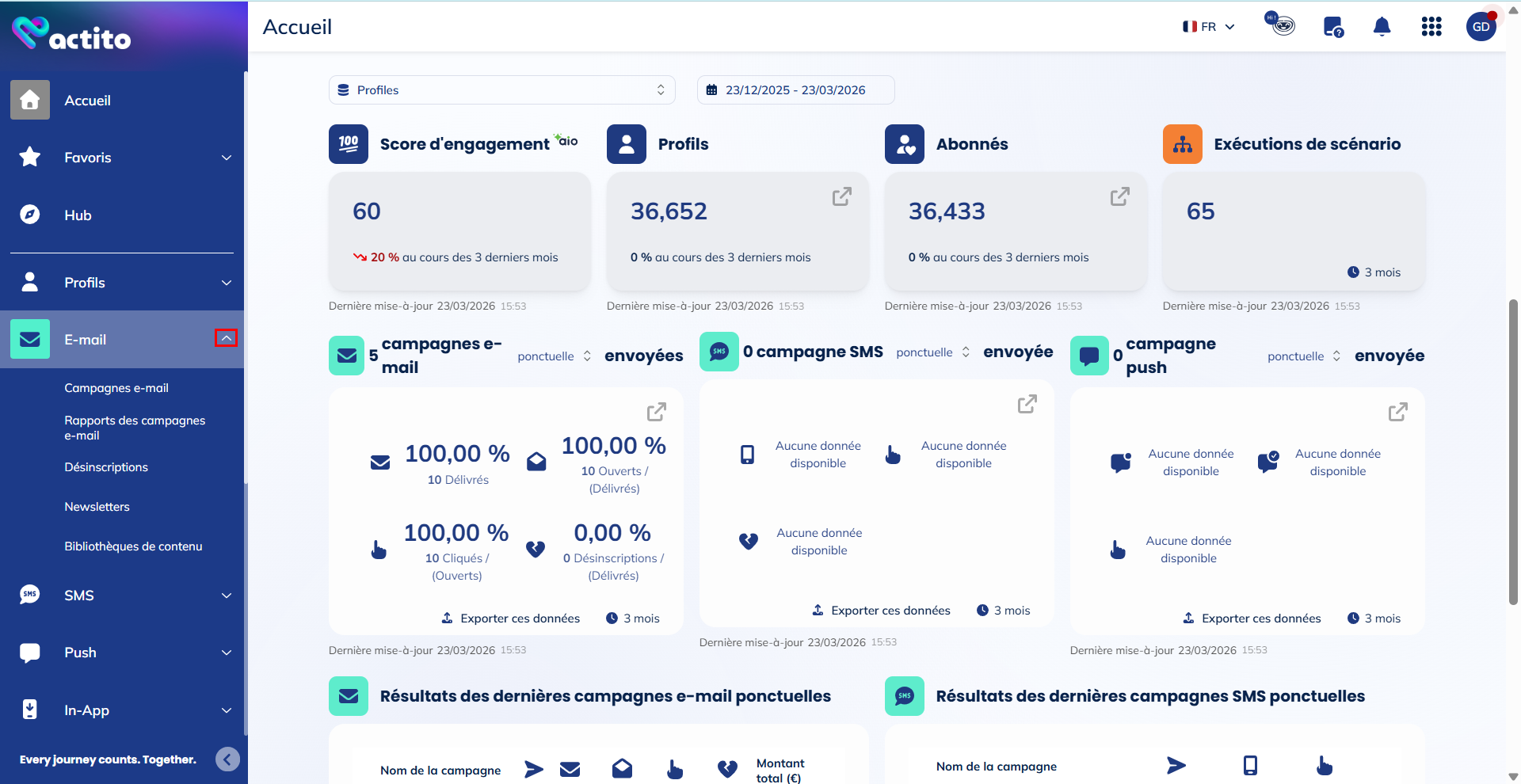This screenshot has height=784, width=1521.
Task: Open Newsletters in sidebar
Action: (97, 507)
